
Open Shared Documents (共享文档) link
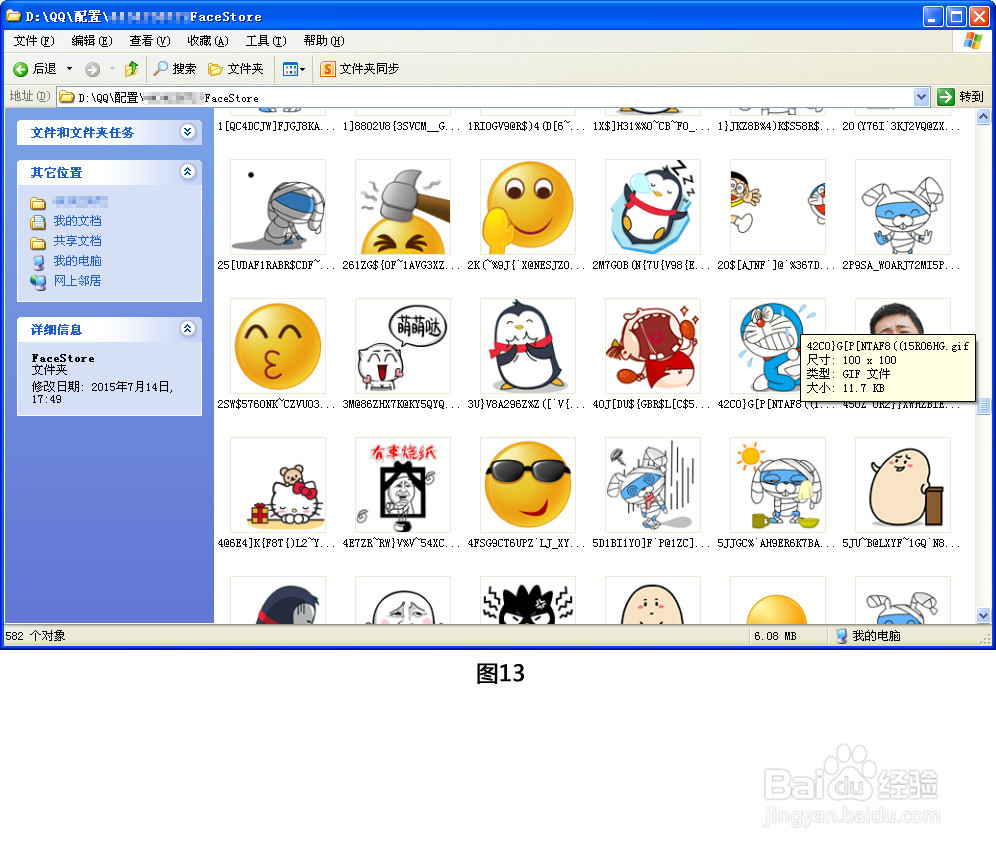click(x=77, y=241)
